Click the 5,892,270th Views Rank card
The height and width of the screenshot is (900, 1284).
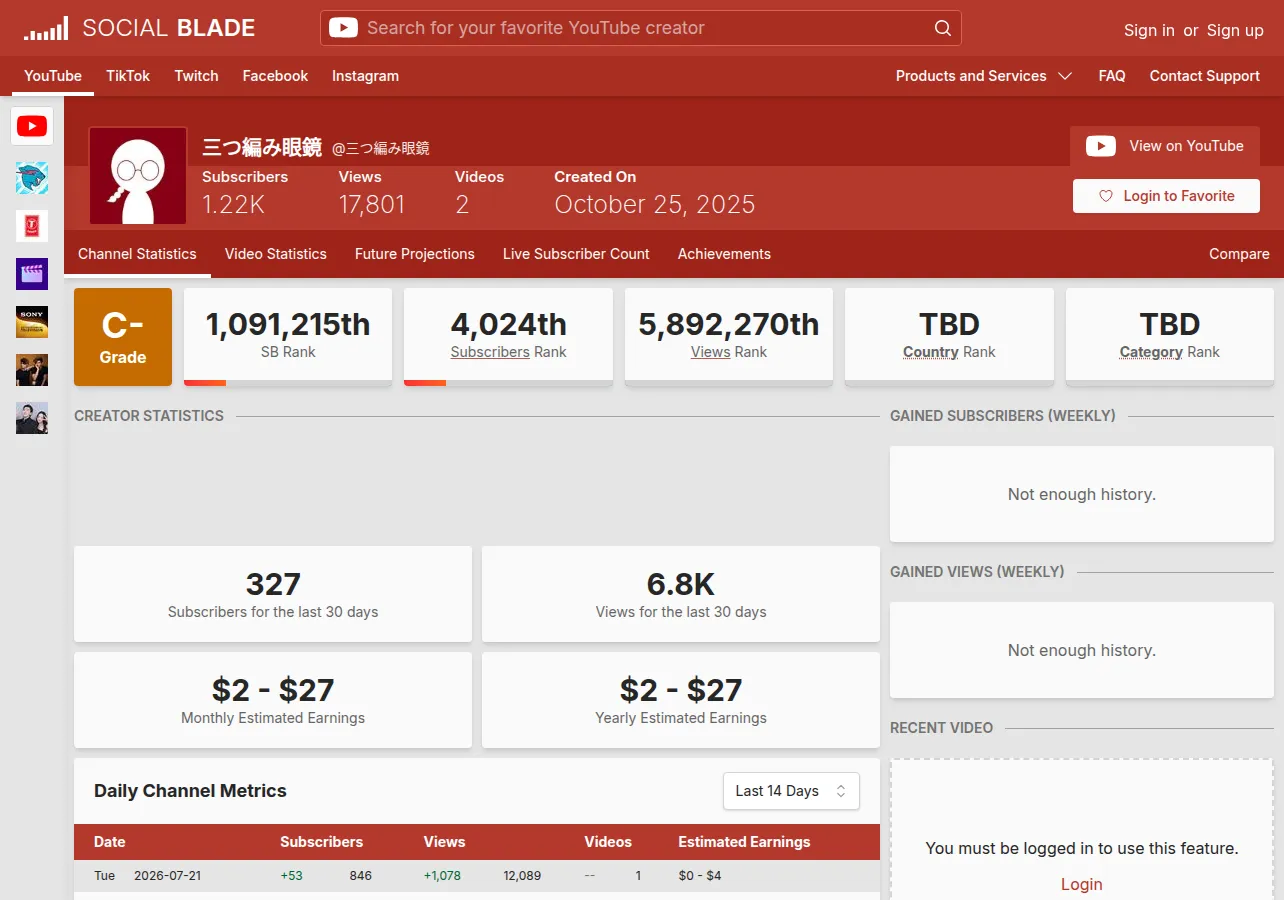[x=729, y=337]
